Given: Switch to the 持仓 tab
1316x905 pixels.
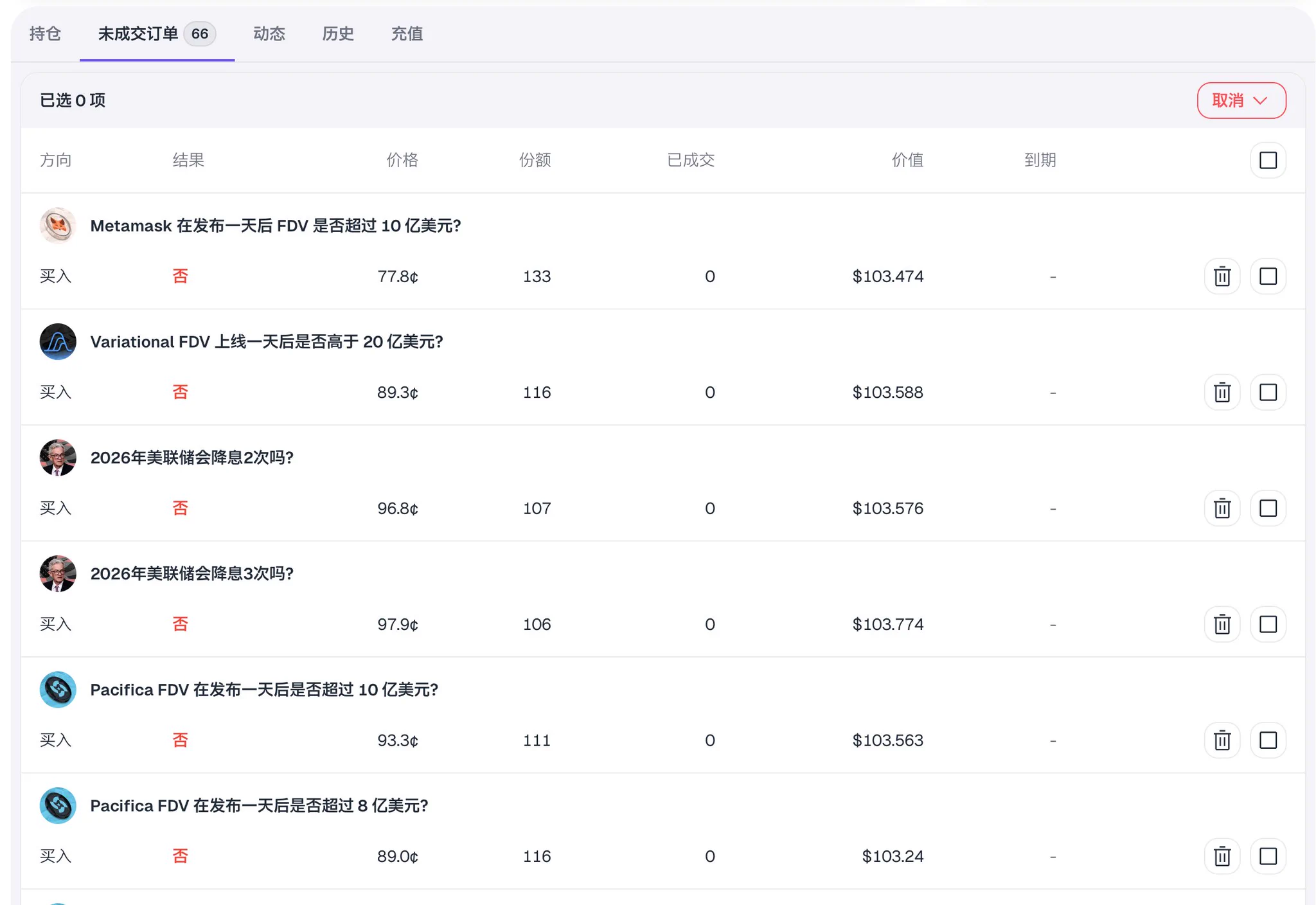Looking at the screenshot, I should pyautogui.click(x=45, y=33).
